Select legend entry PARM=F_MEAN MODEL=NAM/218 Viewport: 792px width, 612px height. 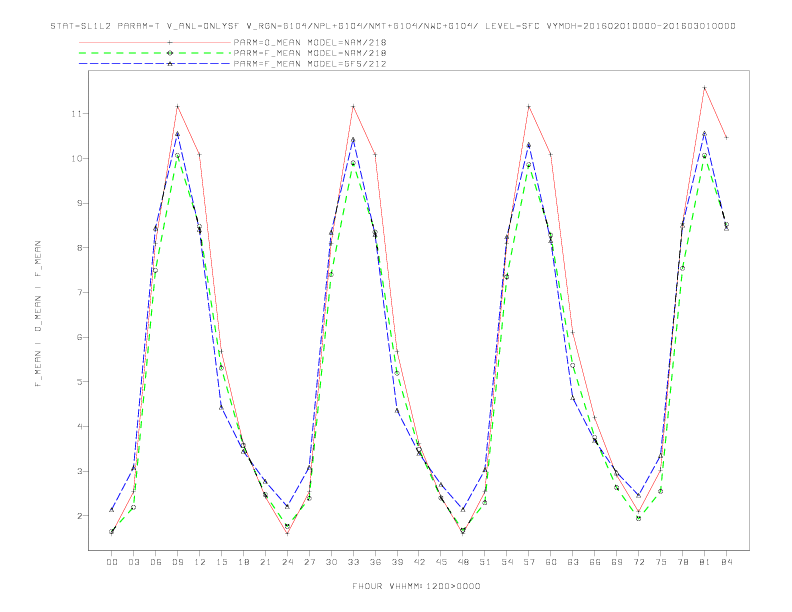point(310,53)
